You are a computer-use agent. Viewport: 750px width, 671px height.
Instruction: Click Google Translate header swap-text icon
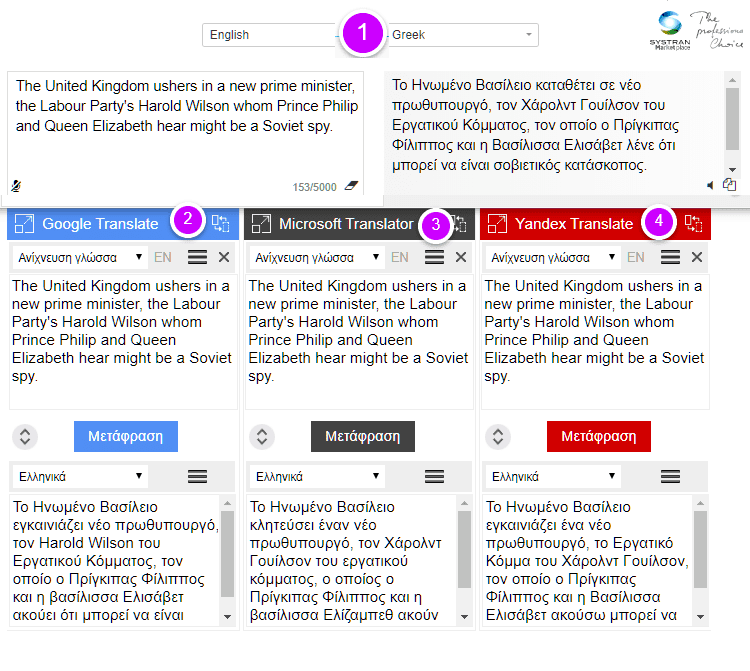coord(221,223)
